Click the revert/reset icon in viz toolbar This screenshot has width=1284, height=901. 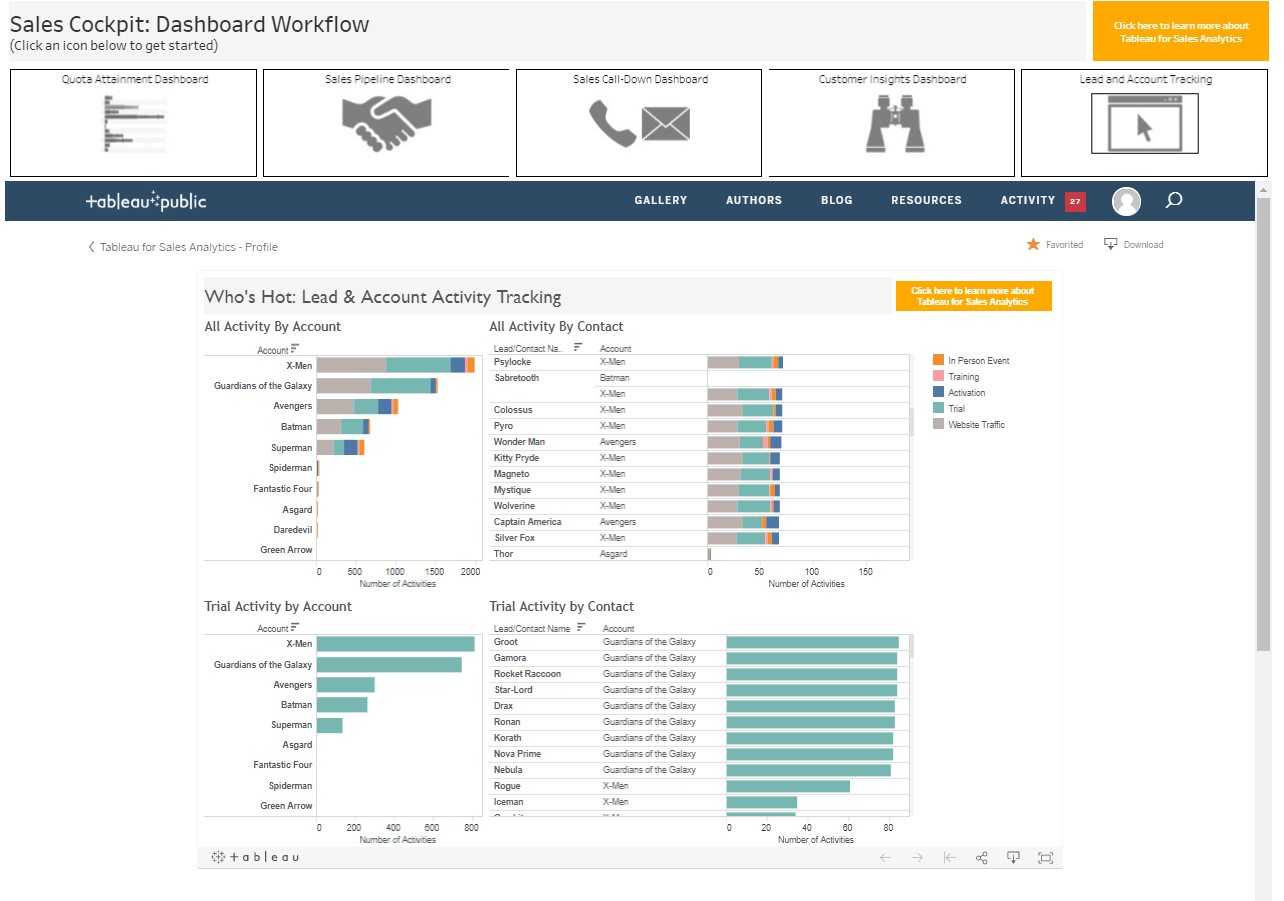(x=950, y=858)
